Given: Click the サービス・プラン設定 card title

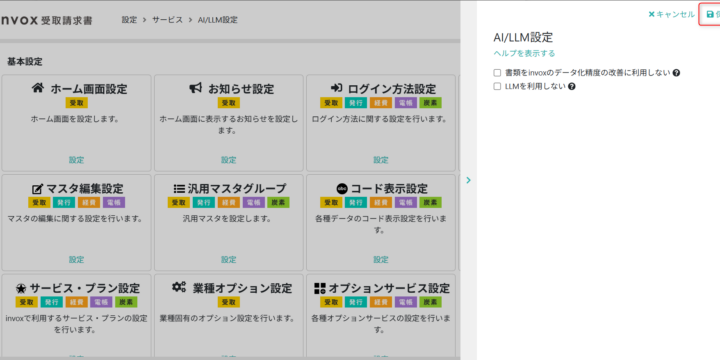Looking at the screenshot, I should click(84, 288).
